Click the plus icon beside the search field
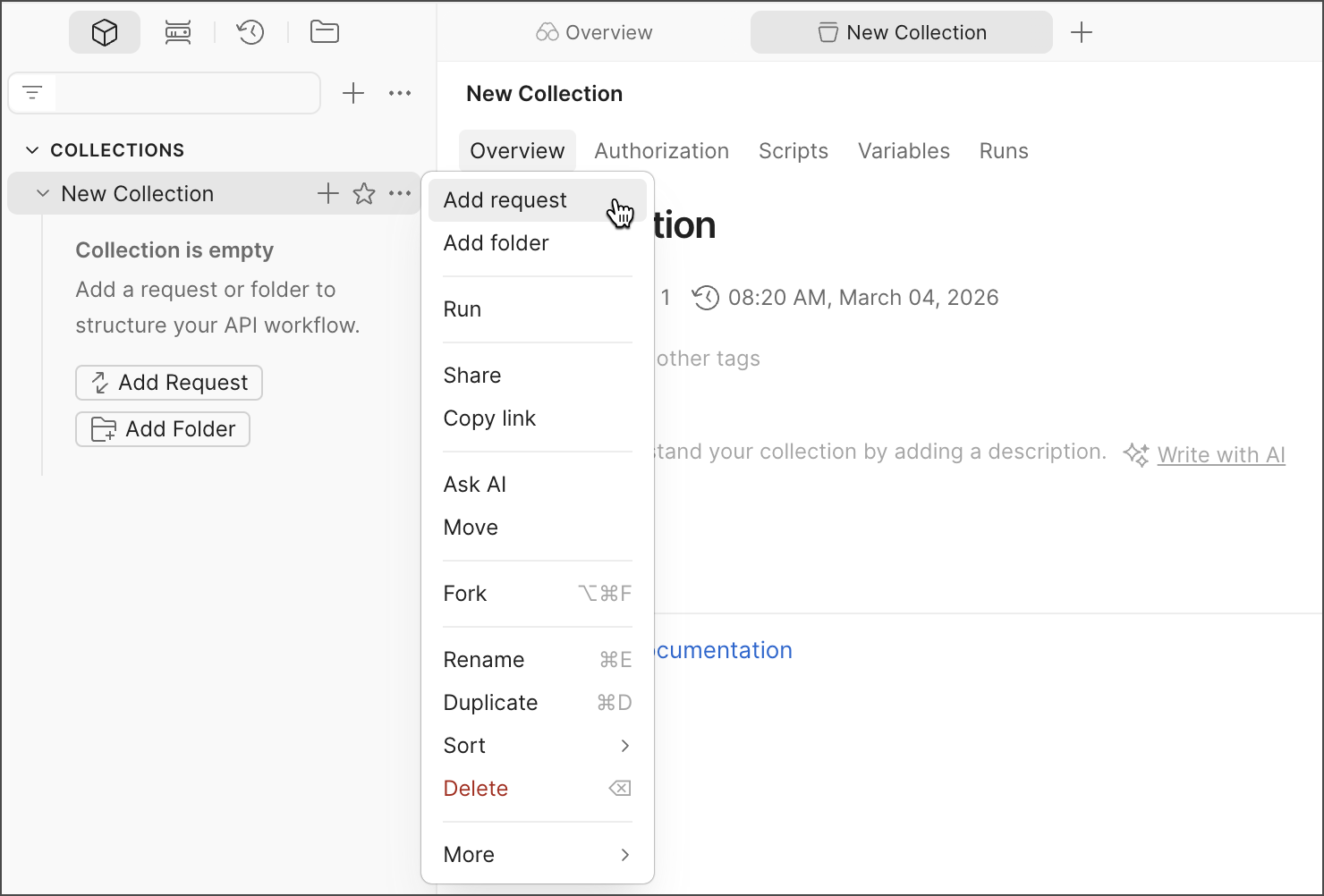 click(353, 93)
